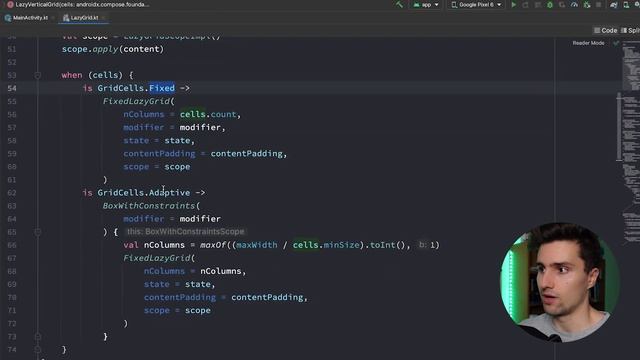
Task: Click the fold end marker at line 74
Action: coord(38,349)
